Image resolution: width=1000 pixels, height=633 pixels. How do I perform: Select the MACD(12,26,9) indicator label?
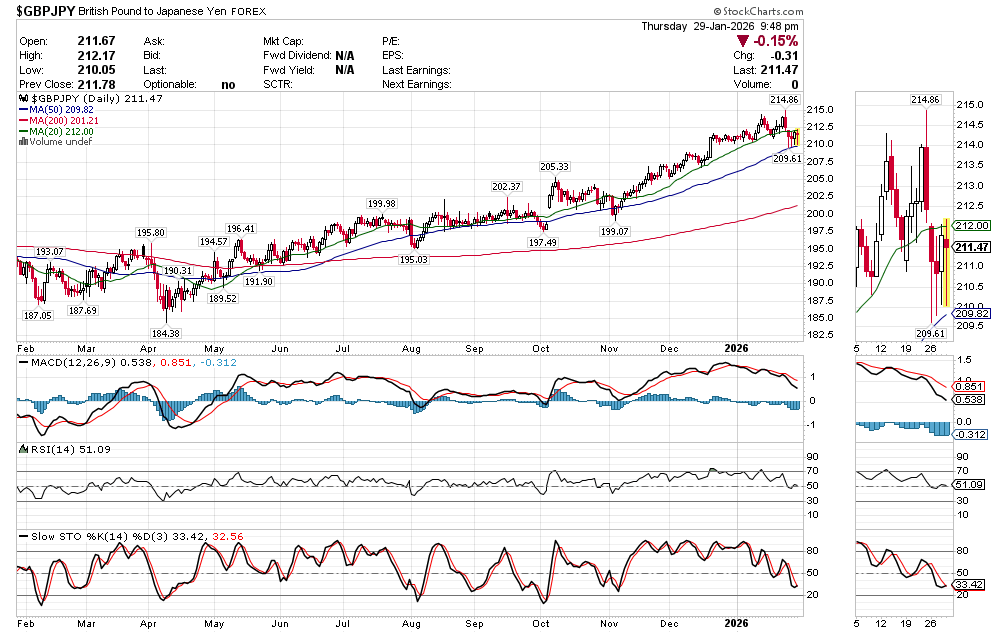66,362
